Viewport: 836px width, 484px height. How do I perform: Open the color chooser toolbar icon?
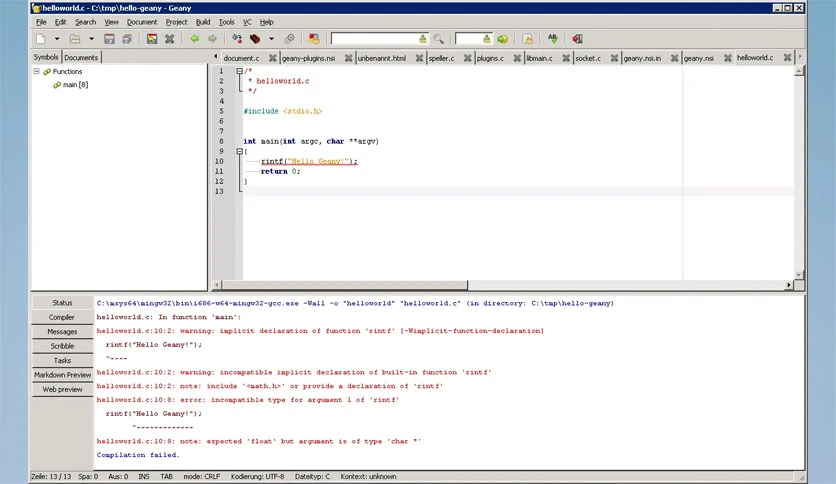(x=314, y=39)
